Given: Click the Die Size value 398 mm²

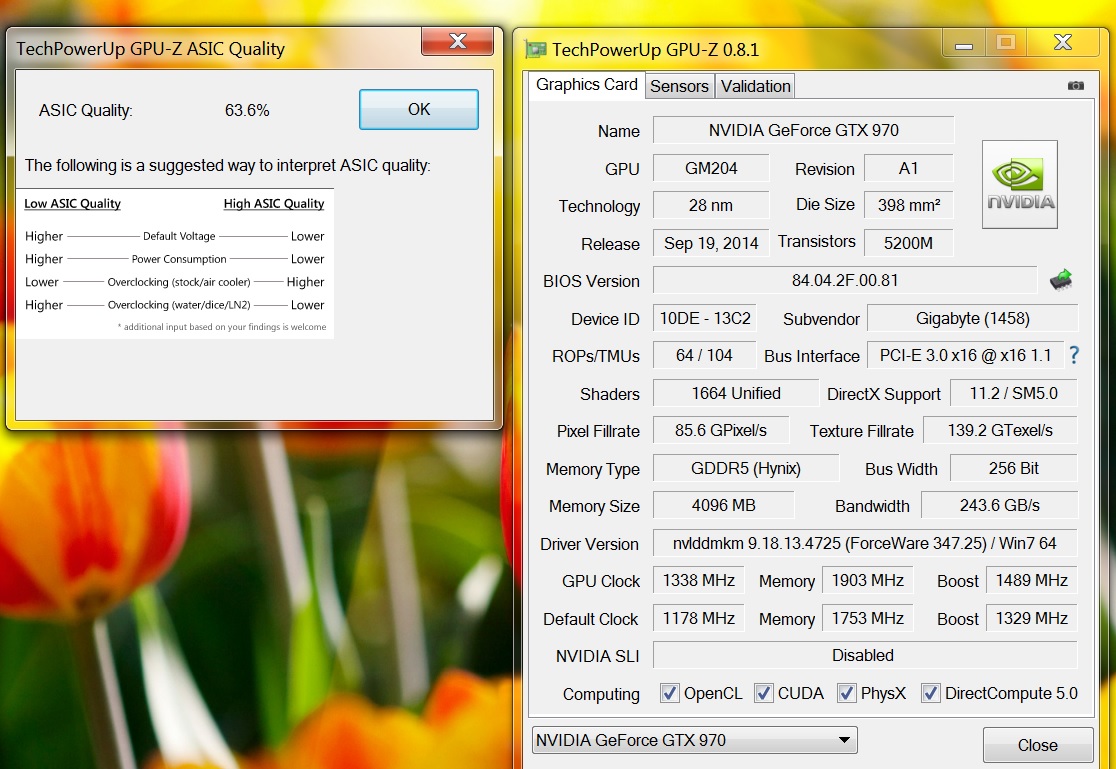Looking at the screenshot, I should click(908, 206).
